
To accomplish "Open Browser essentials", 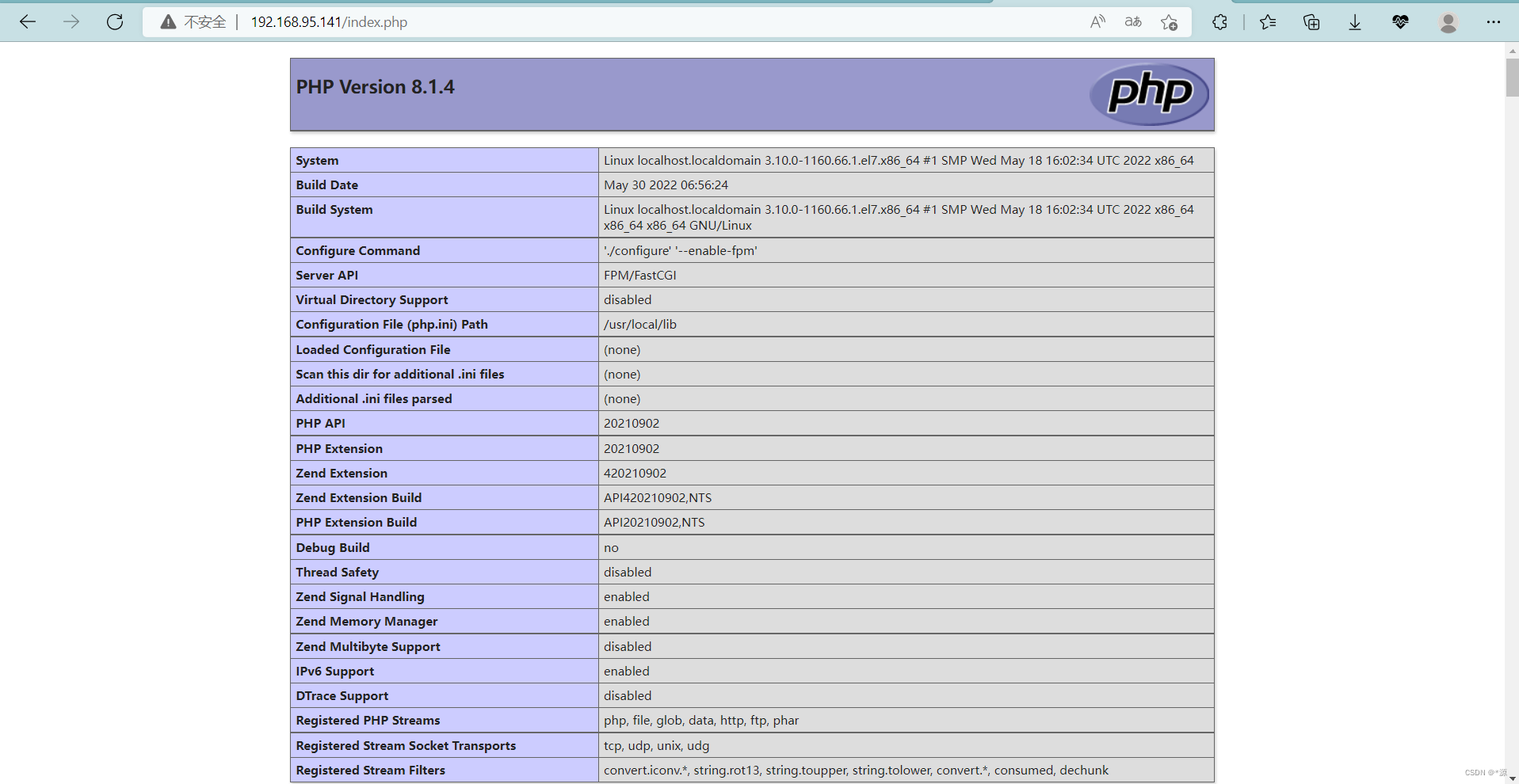I will pos(1399,22).
